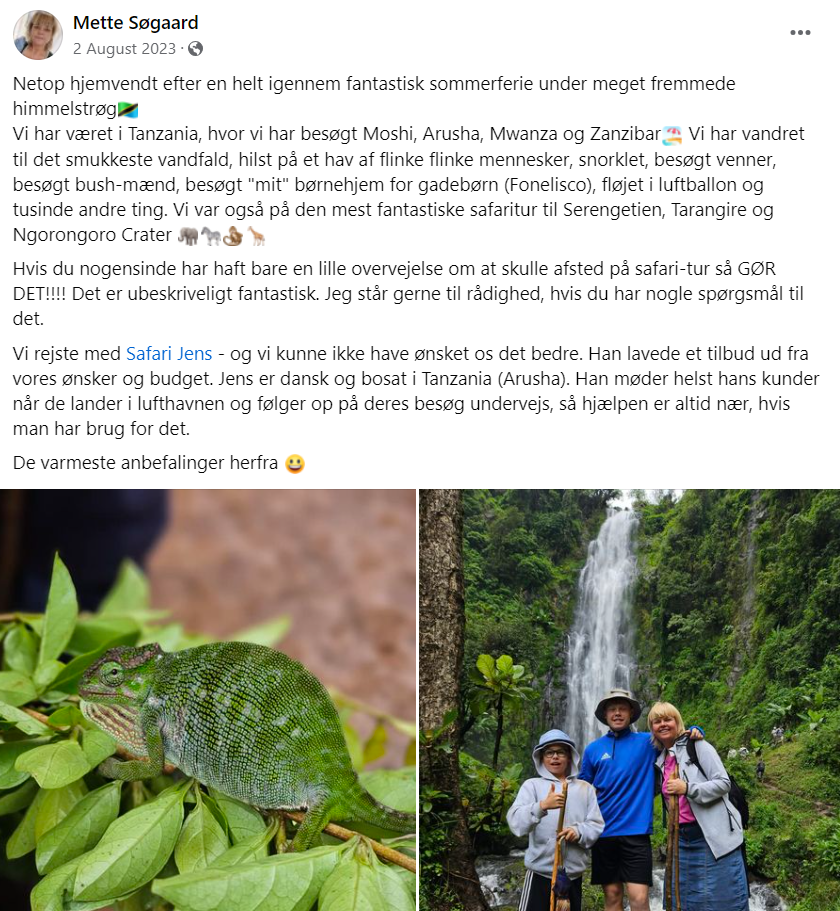This screenshot has height=911, width=840.
Task: Click the beach umbrella emoji after Zanzibar
Action: coord(672,135)
